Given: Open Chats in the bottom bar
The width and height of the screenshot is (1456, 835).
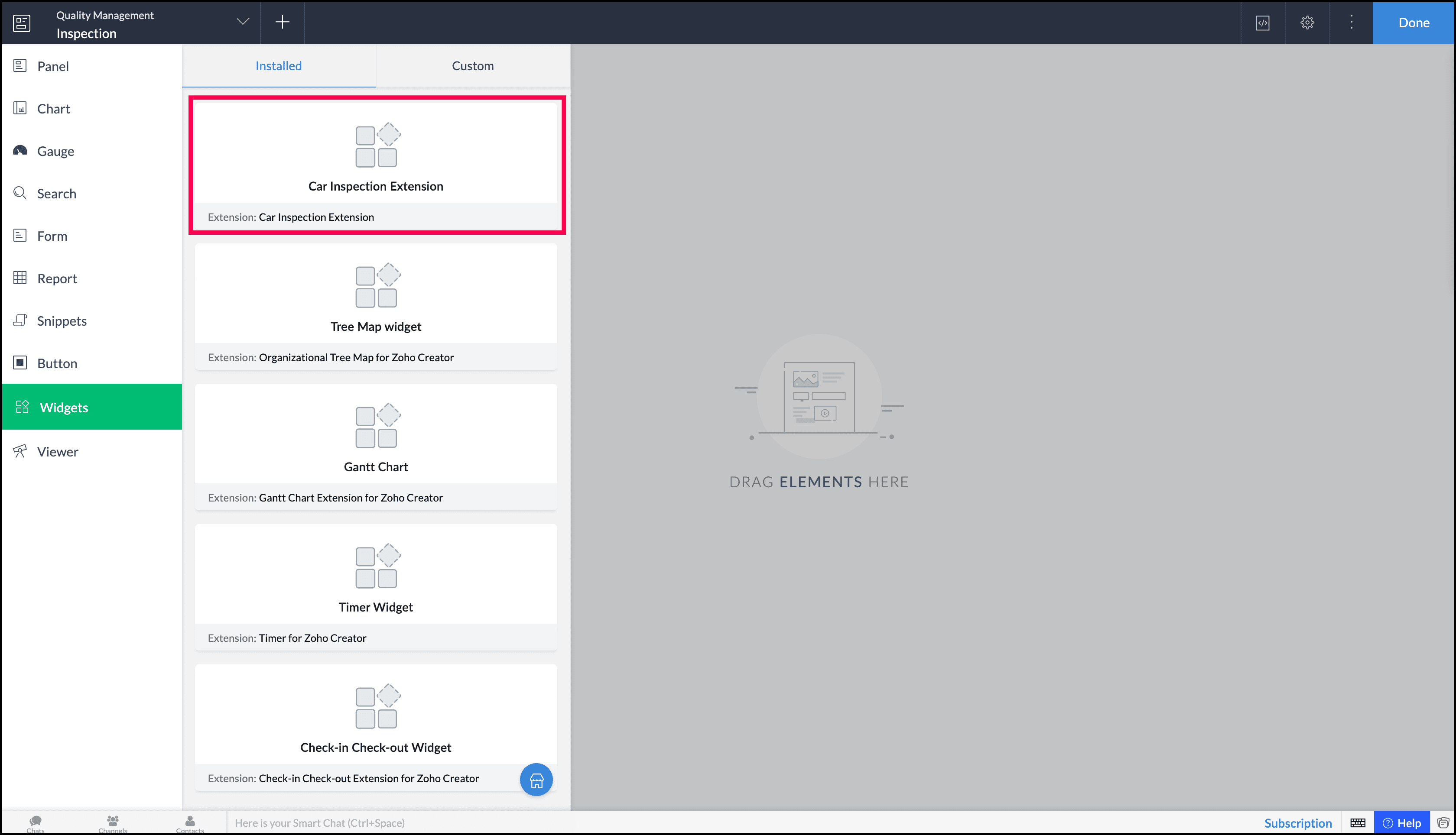Looking at the screenshot, I should pyautogui.click(x=36, y=823).
